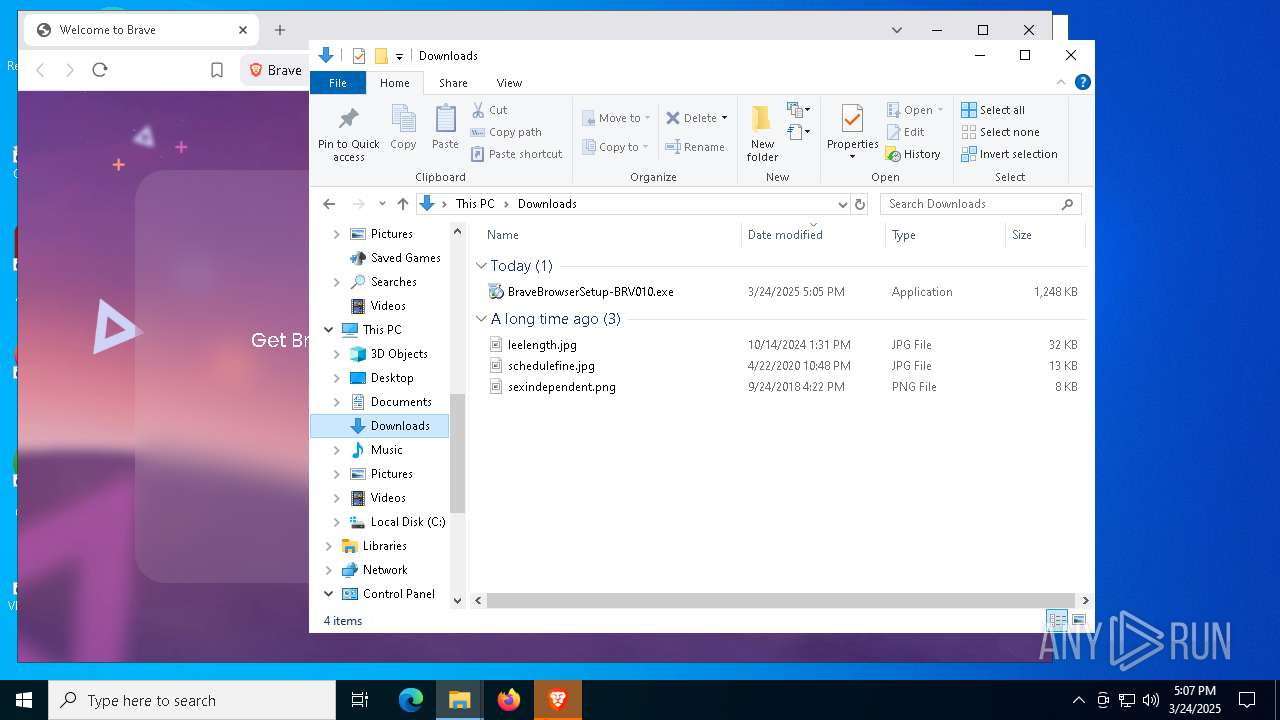Open the Windows Start menu
The height and width of the screenshot is (720, 1280).
[x=24, y=700]
